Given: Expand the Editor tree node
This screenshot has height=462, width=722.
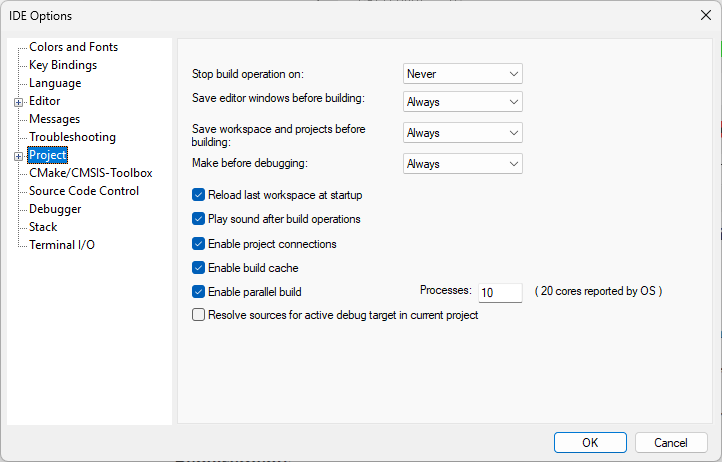Looking at the screenshot, I should pyautogui.click(x=18, y=102).
